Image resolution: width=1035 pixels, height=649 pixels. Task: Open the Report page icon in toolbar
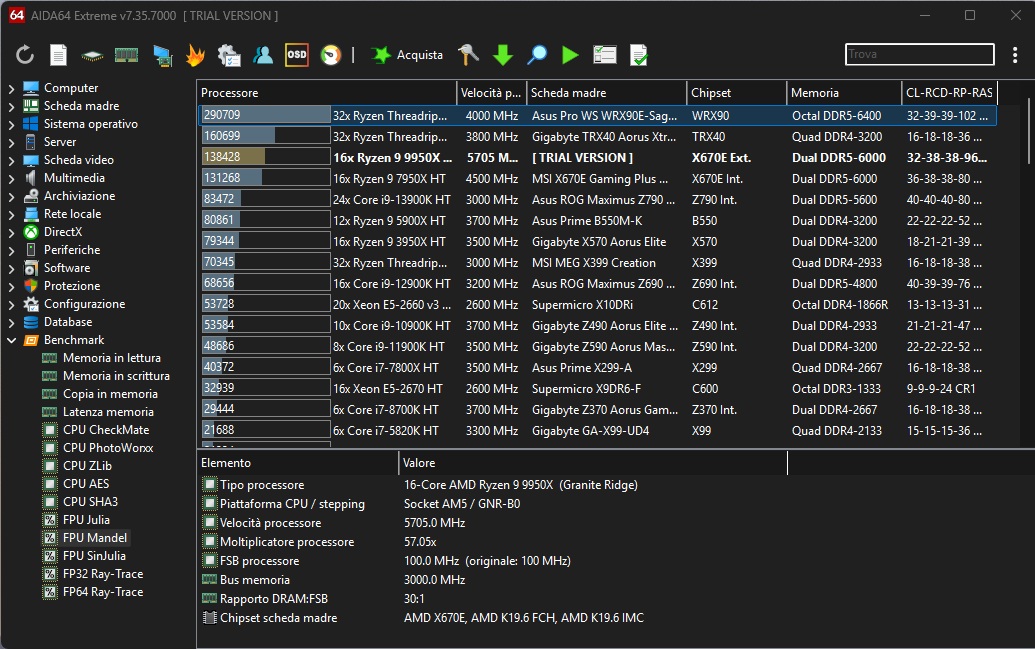(x=58, y=55)
